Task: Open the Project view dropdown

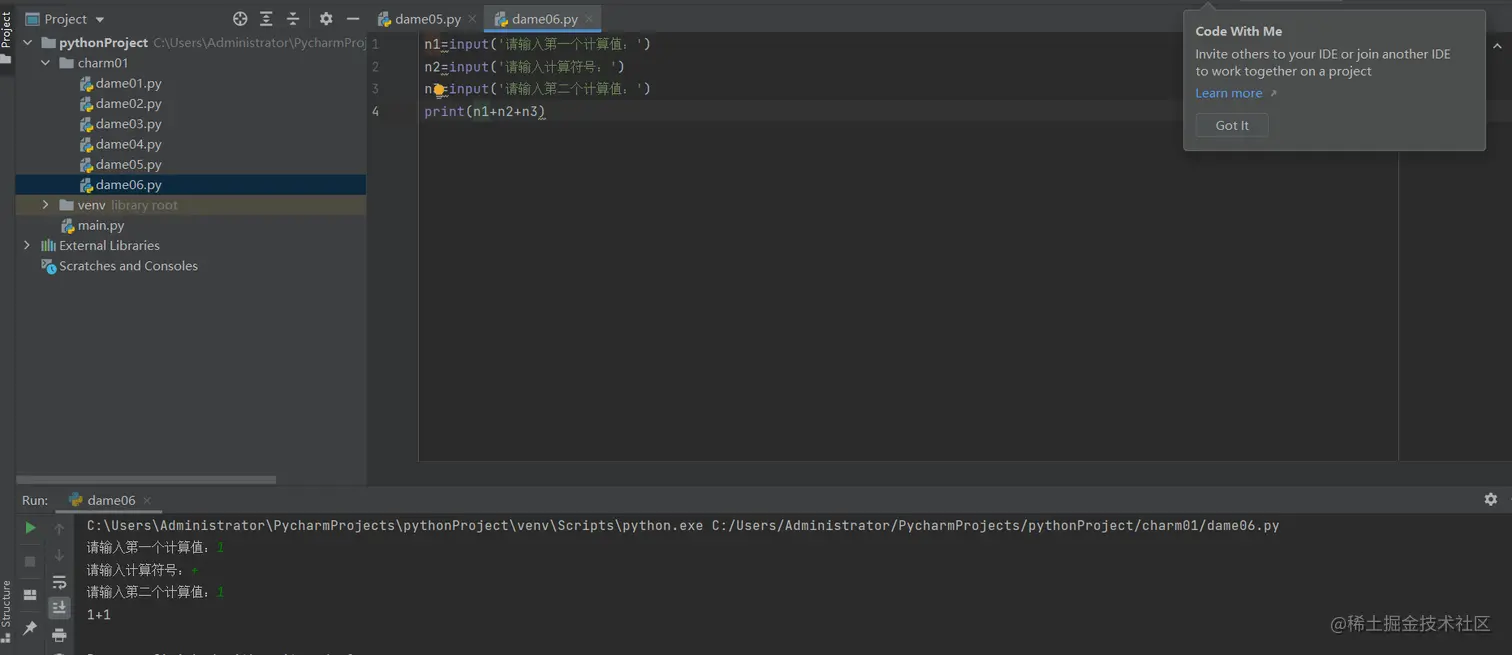Action: point(66,19)
